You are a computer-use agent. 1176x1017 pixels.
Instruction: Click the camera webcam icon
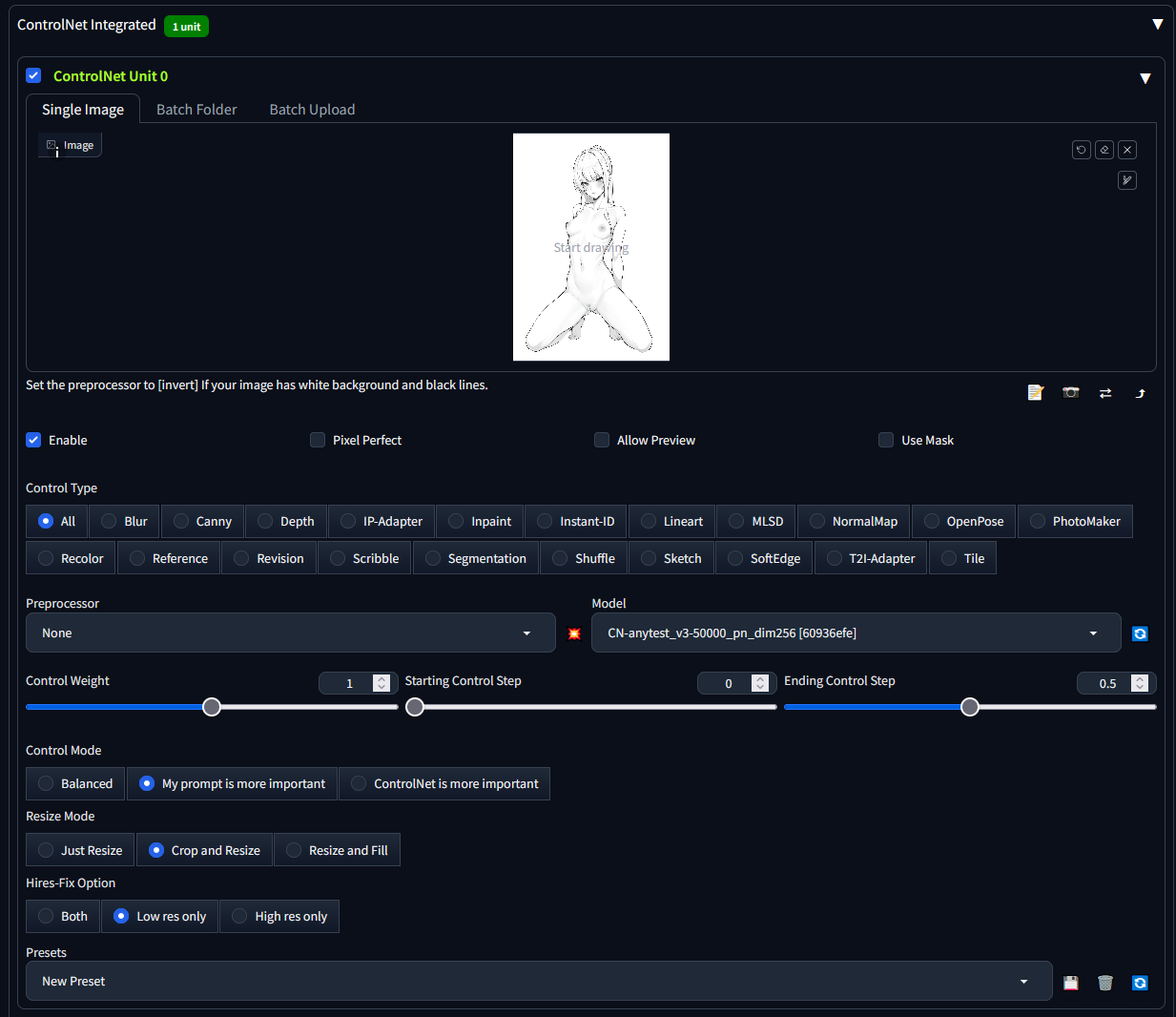click(1071, 393)
